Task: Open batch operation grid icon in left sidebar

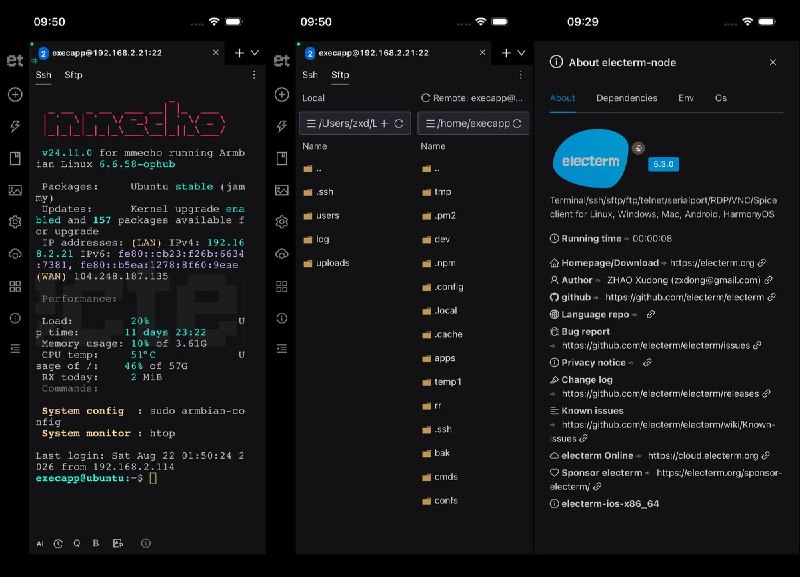Action: pyautogui.click(x=15, y=286)
